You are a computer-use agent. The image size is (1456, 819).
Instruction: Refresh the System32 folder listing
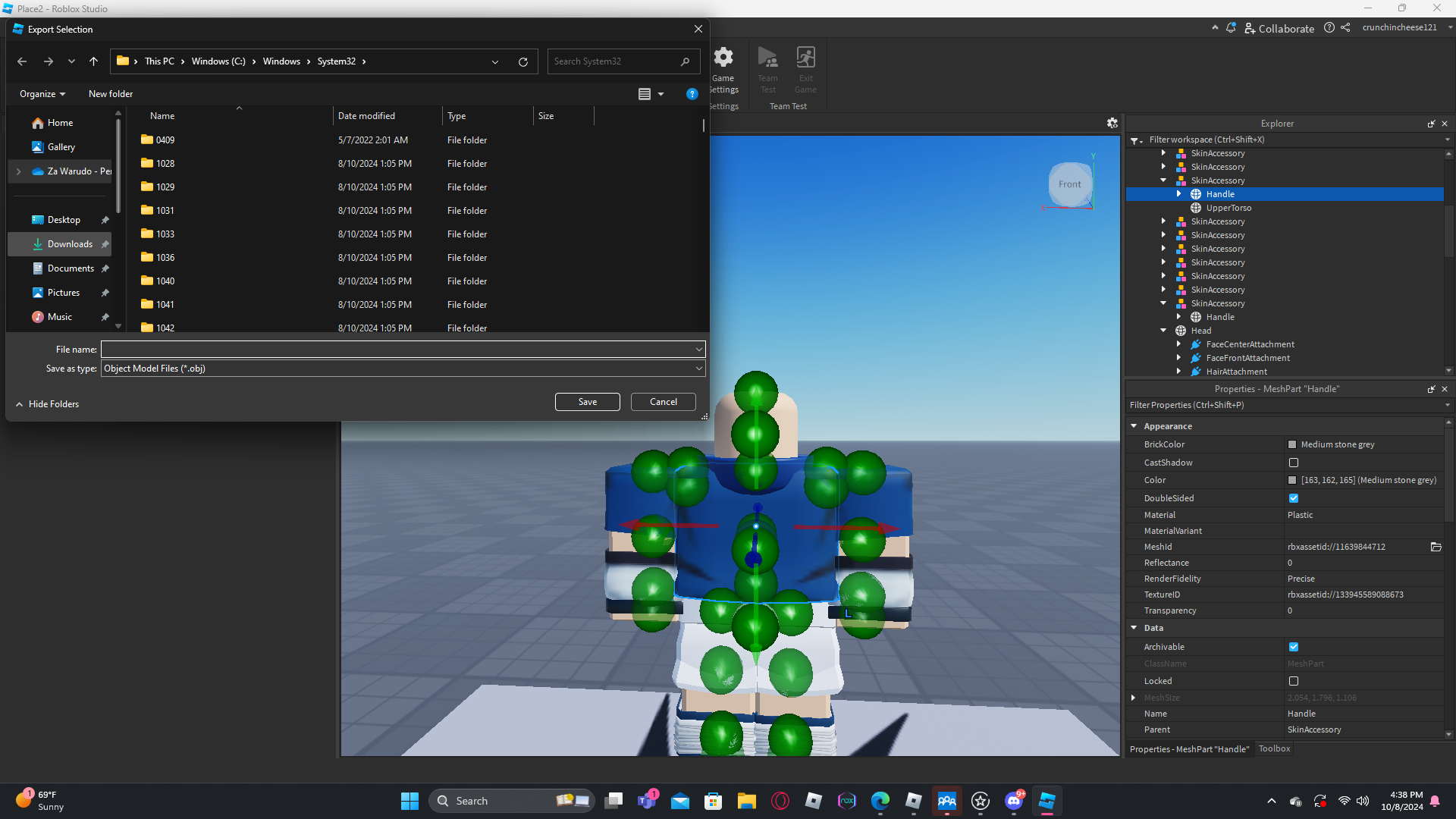point(522,61)
